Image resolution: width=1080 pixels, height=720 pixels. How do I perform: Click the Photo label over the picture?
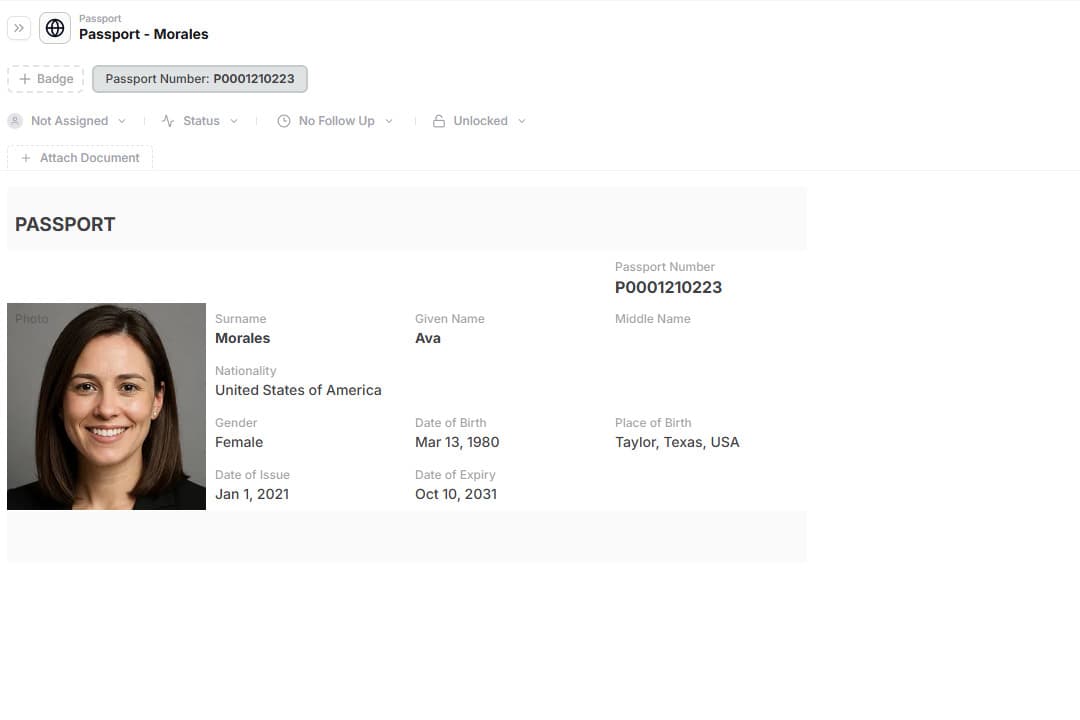[x=32, y=319]
